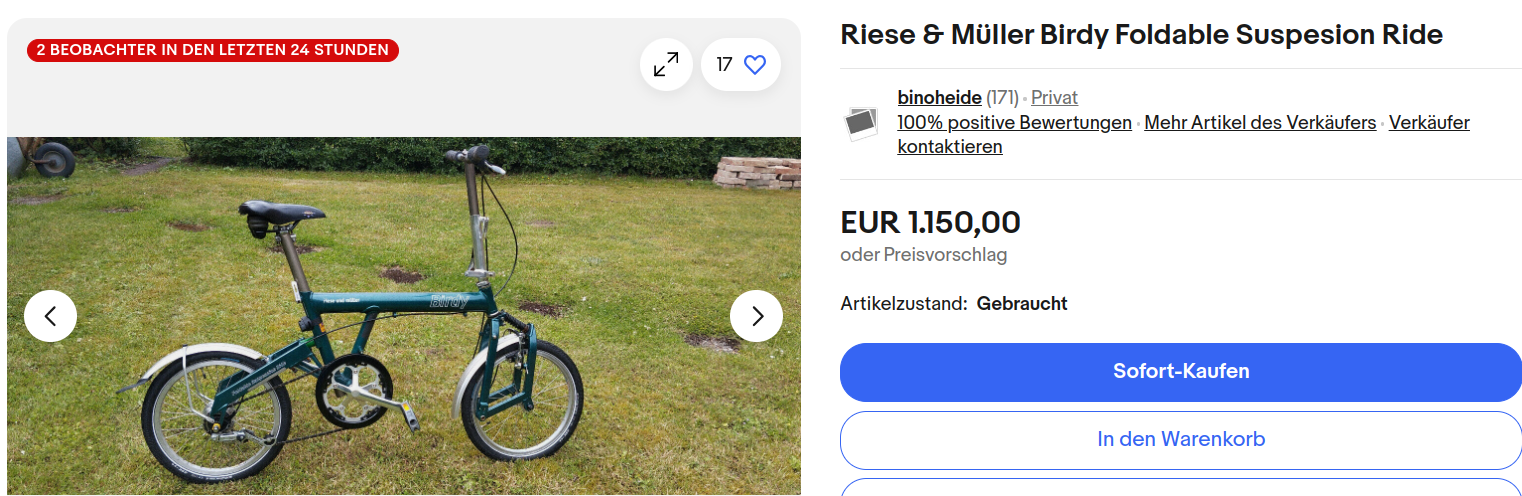View the seller's (171) feedback score
1522x496 pixels.
pyautogui.click(x=1002, y=98)
